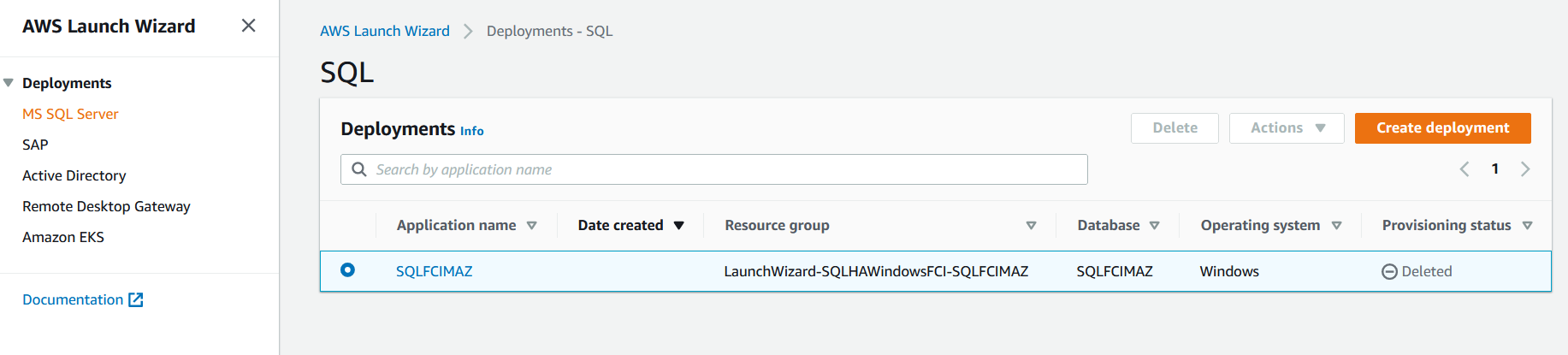Go to next page of deployments
Viewport: 1568px width, 355px height.
tap(1525, 169)
